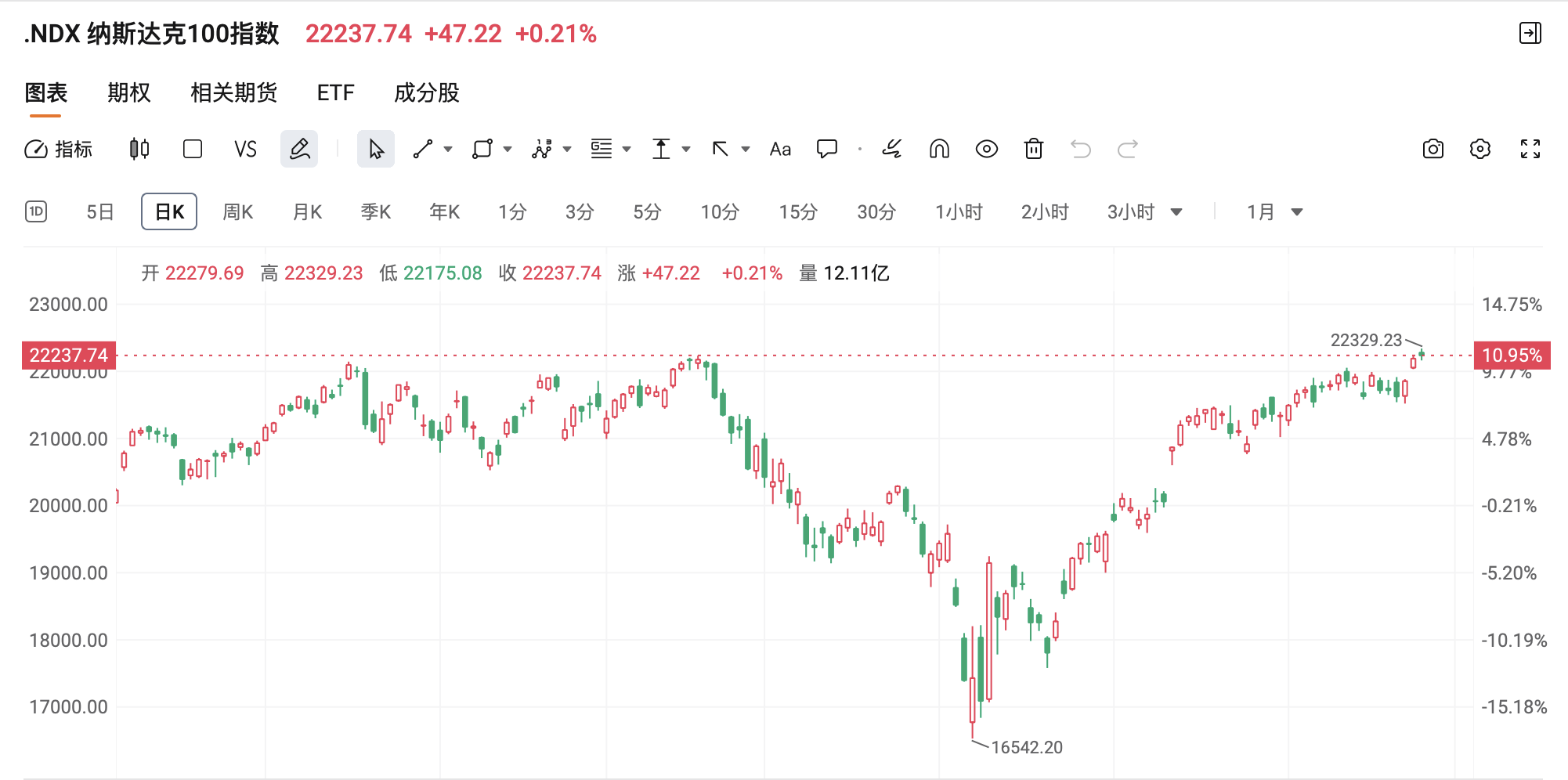Click the 量 12.11亿 volume text
Screen dimensions: 1568x780
[844, 273]
